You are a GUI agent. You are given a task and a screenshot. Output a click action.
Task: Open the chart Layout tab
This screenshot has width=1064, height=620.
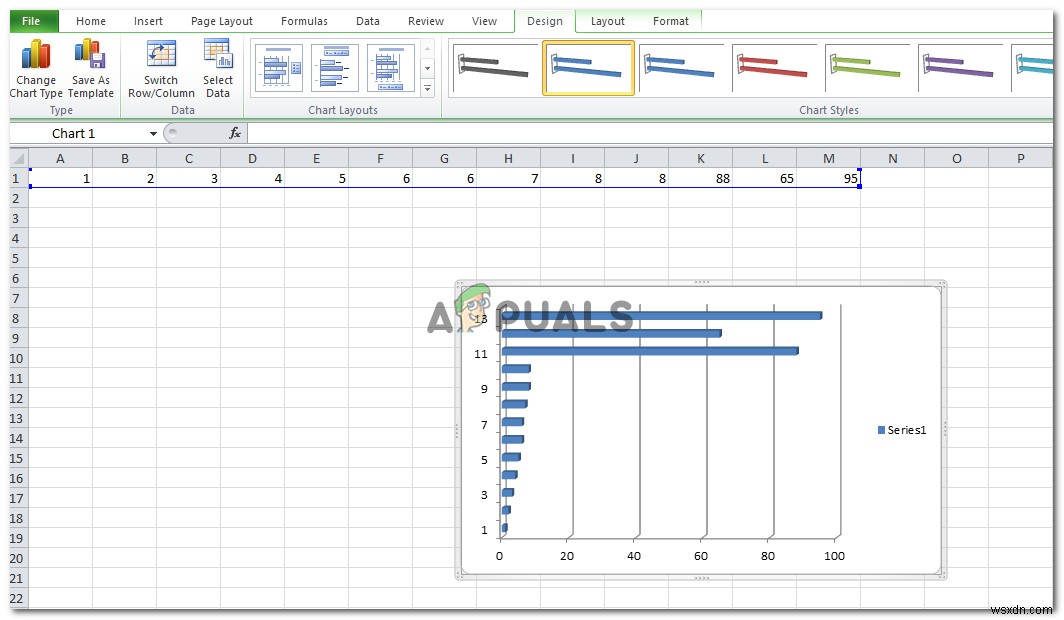coord(607,21)
